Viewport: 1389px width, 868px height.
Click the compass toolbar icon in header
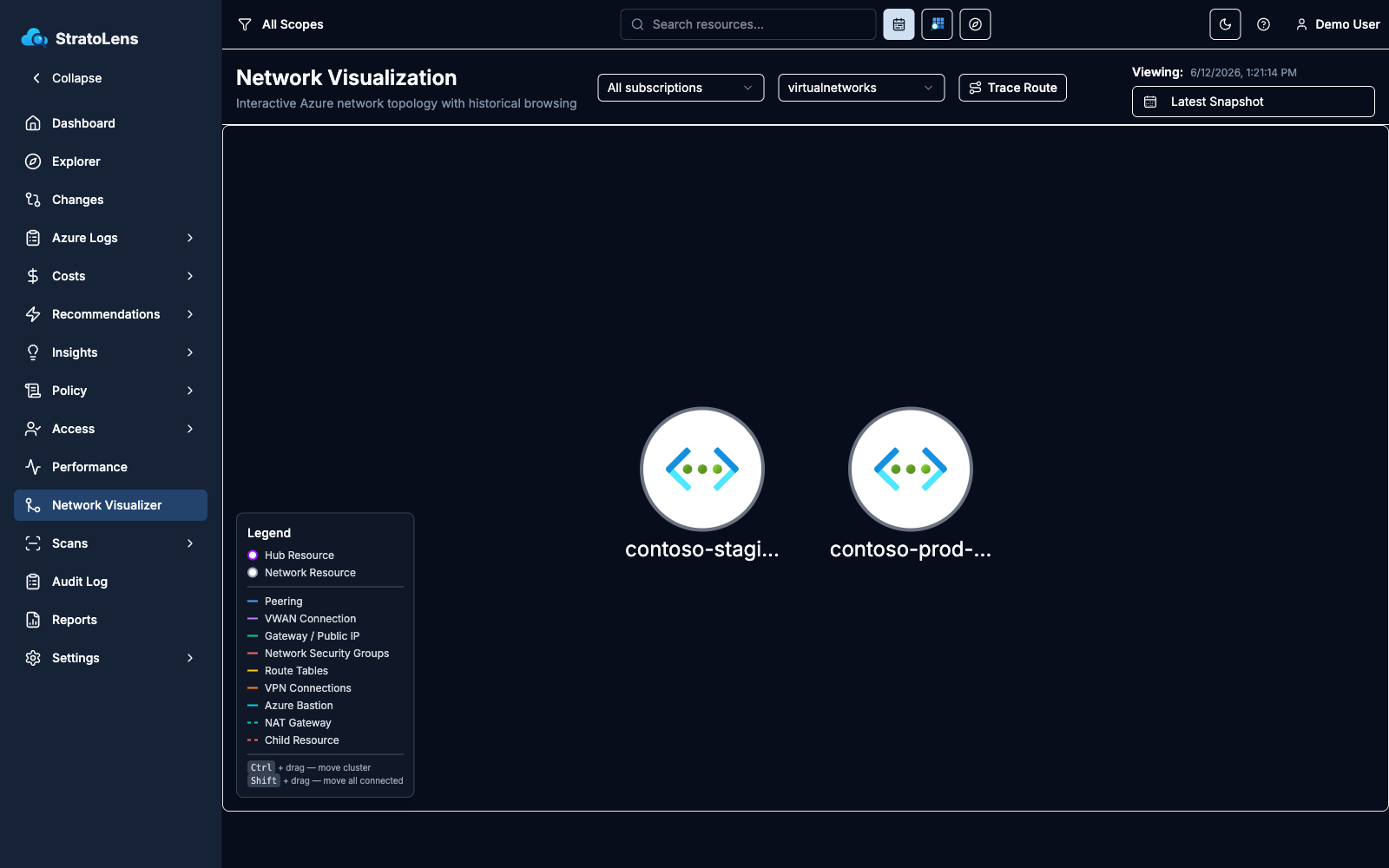(975, 24)
